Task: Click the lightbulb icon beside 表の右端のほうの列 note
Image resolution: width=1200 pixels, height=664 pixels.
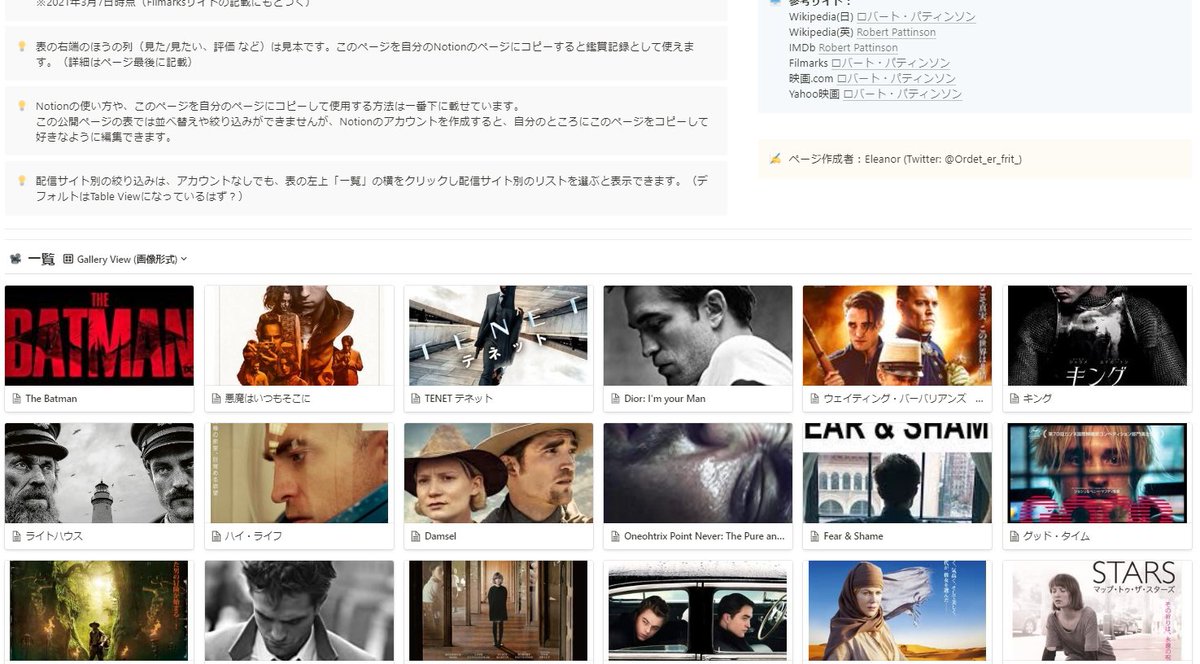Action: click(x=21, y=46)
